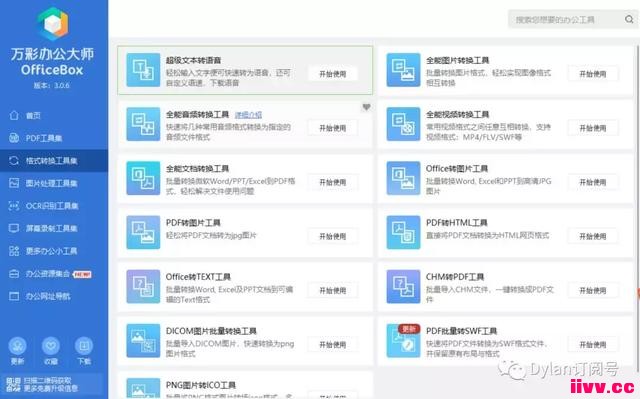Image resolution: width=640 pixels, height=399 pixels.
Task: Click the Office转TEXT工具 icon
Action: 143,286
